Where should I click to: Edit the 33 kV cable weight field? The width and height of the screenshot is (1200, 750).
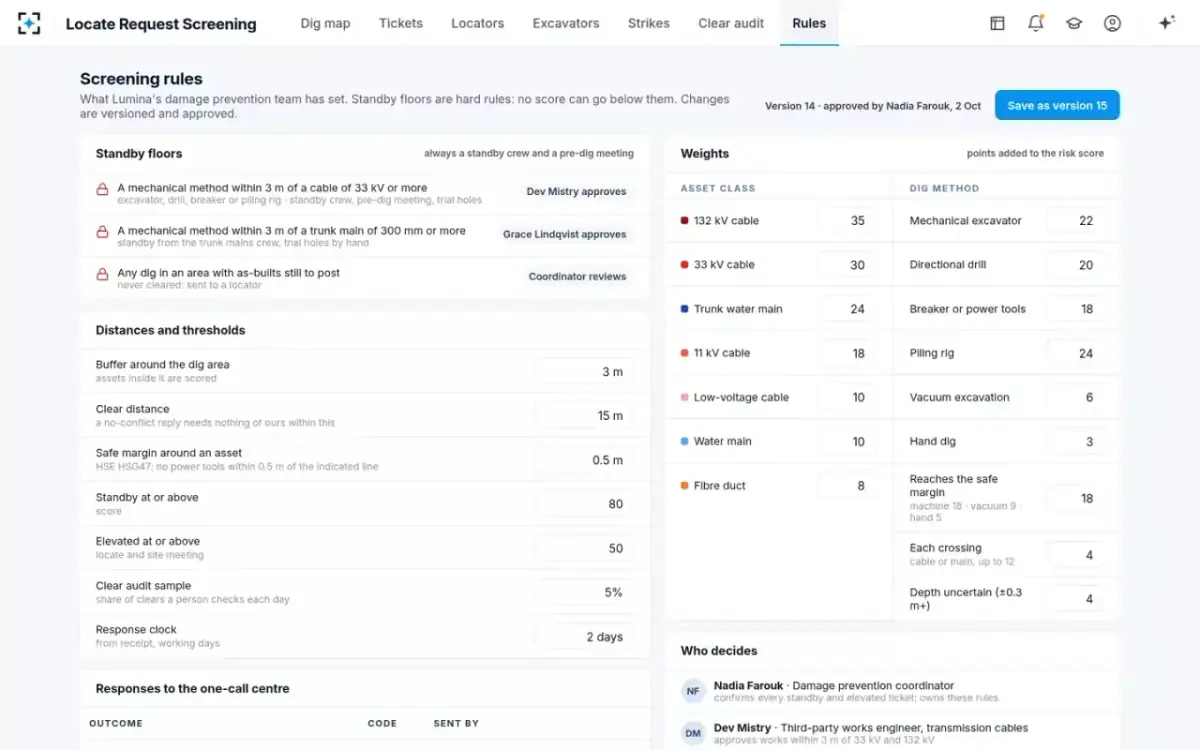coord(847,265)
